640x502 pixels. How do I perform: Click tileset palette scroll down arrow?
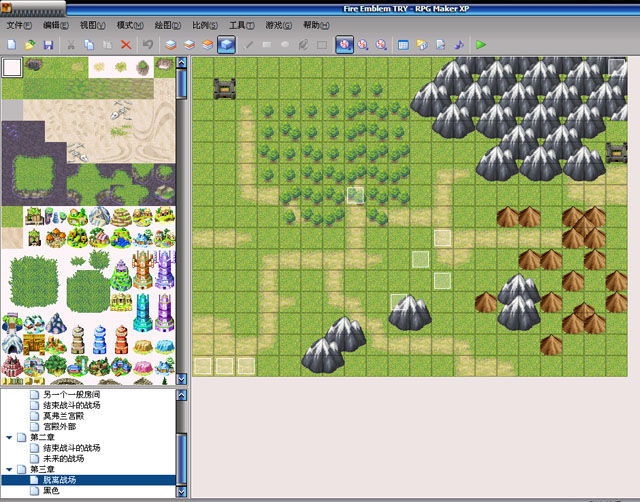182,379
